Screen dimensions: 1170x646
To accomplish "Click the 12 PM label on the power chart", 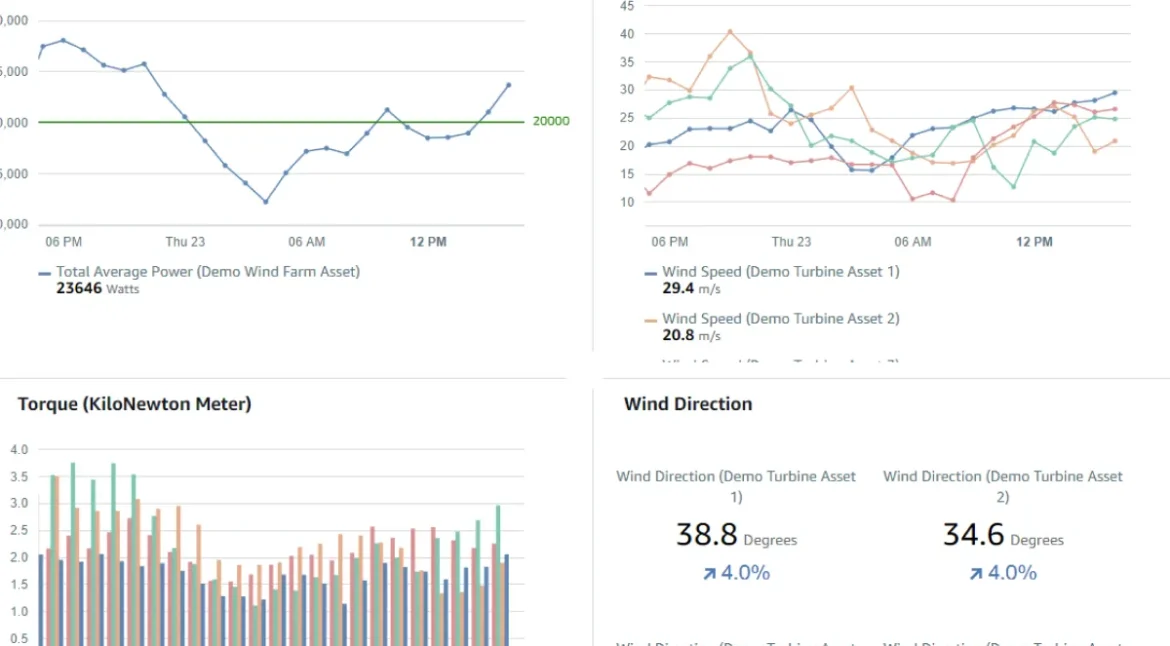I will [428, 241].
